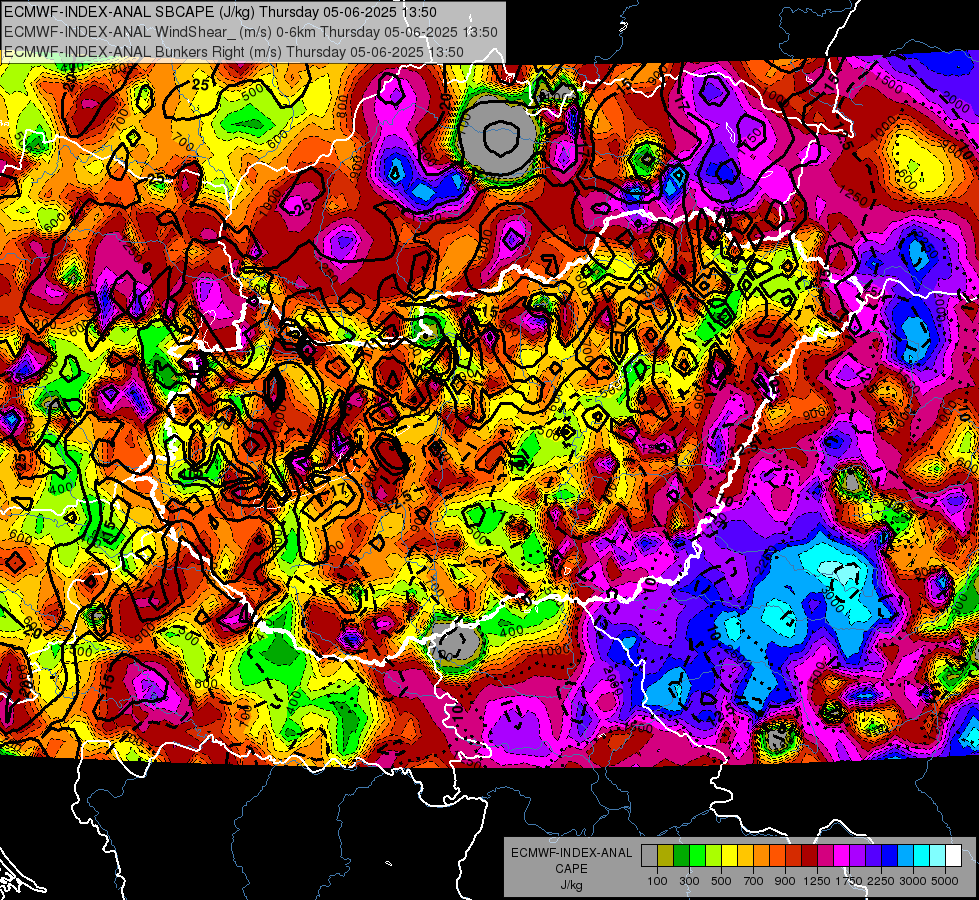The image size is (979, 900).
Task: Select the violet legend swatch before 2250
Action: pos(873,856)
